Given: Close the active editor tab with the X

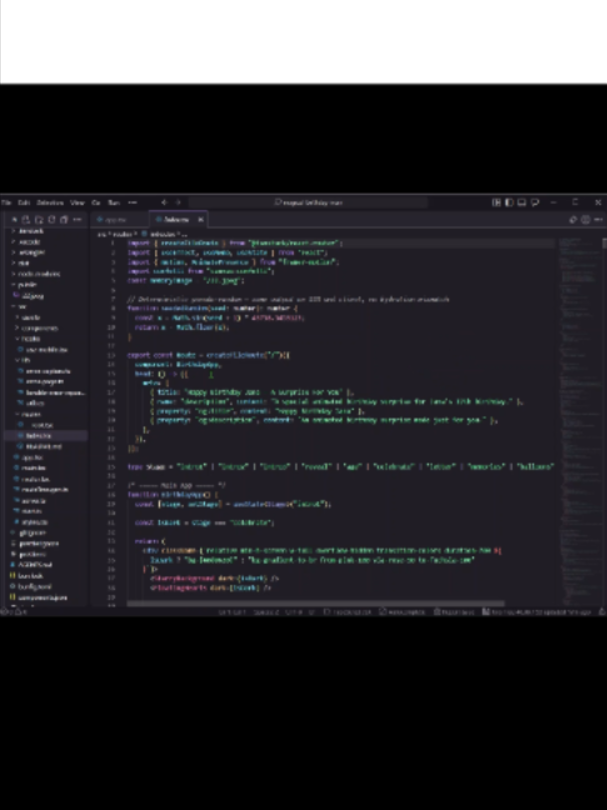Looking at the screenshot, I should coord(200,220).
